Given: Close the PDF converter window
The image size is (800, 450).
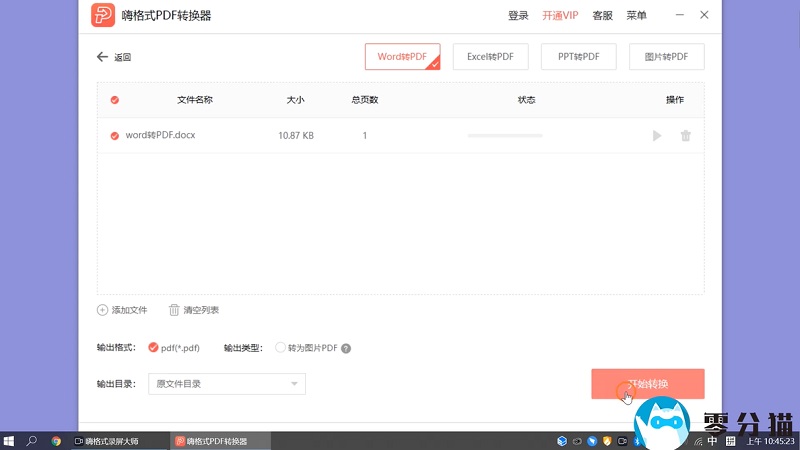Looking at the screenshot, I should 704,15.
